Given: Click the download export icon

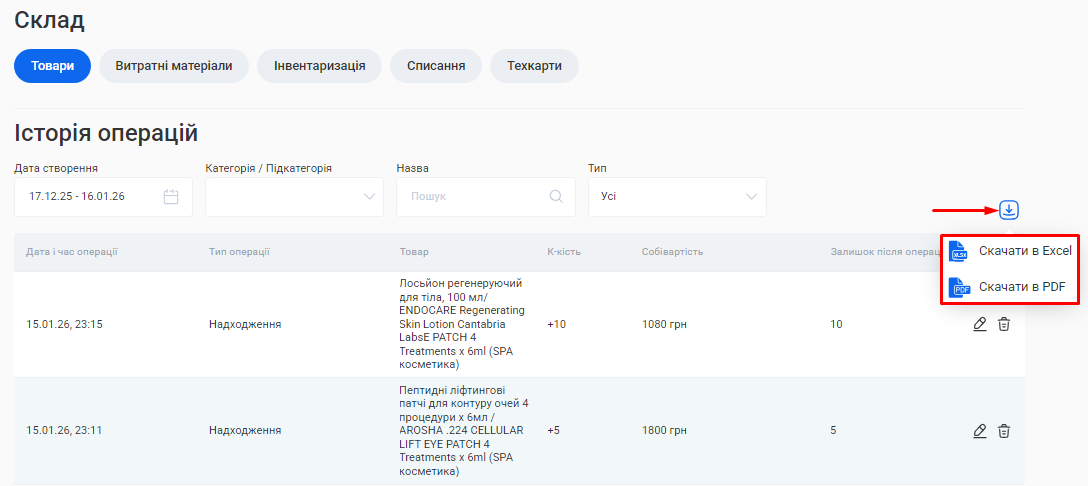Looking at the screenshot, I should [x=1009, y=210].
